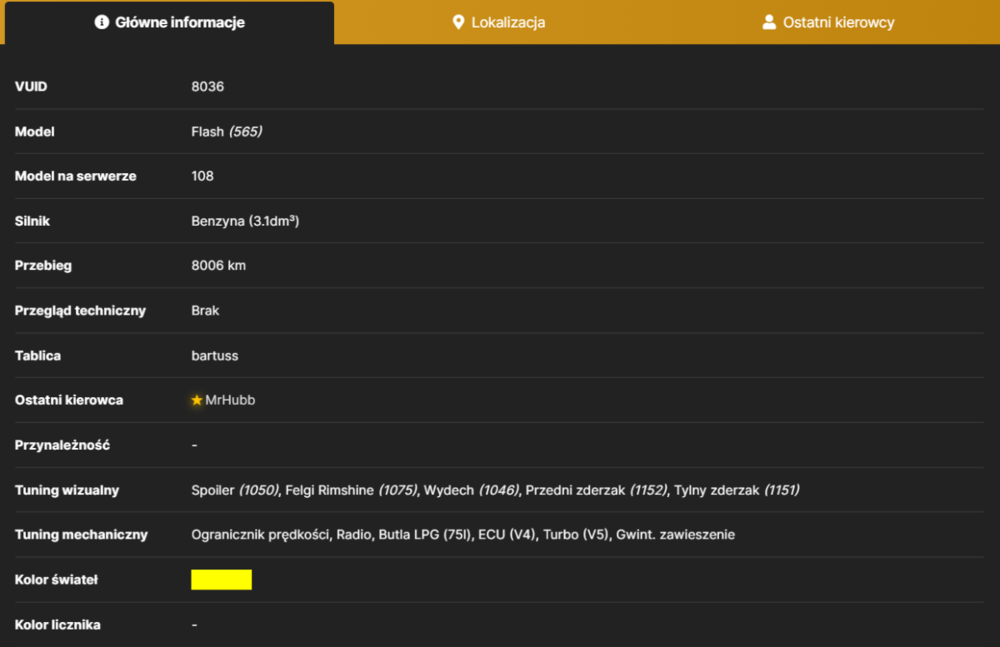This screenshot has width=1000, height=647.
Task: Click the VUID row label
Action: click(x=31, y=87)
